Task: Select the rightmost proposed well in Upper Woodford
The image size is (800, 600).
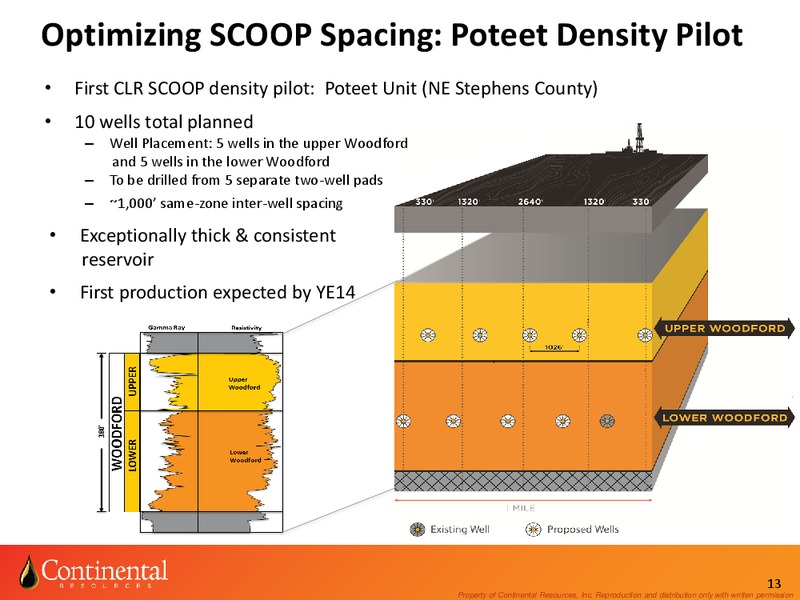Action: point(645,335)
